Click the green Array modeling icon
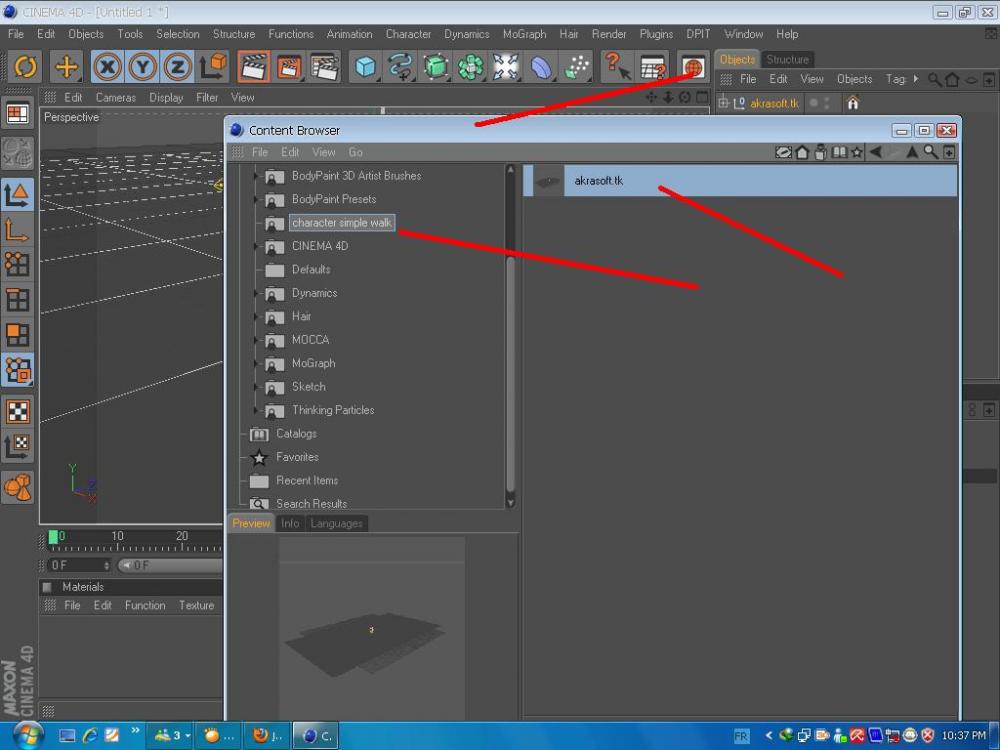The height and width of the screenshot is (750, 1000). pyautogui.click(x=471, y=66)
